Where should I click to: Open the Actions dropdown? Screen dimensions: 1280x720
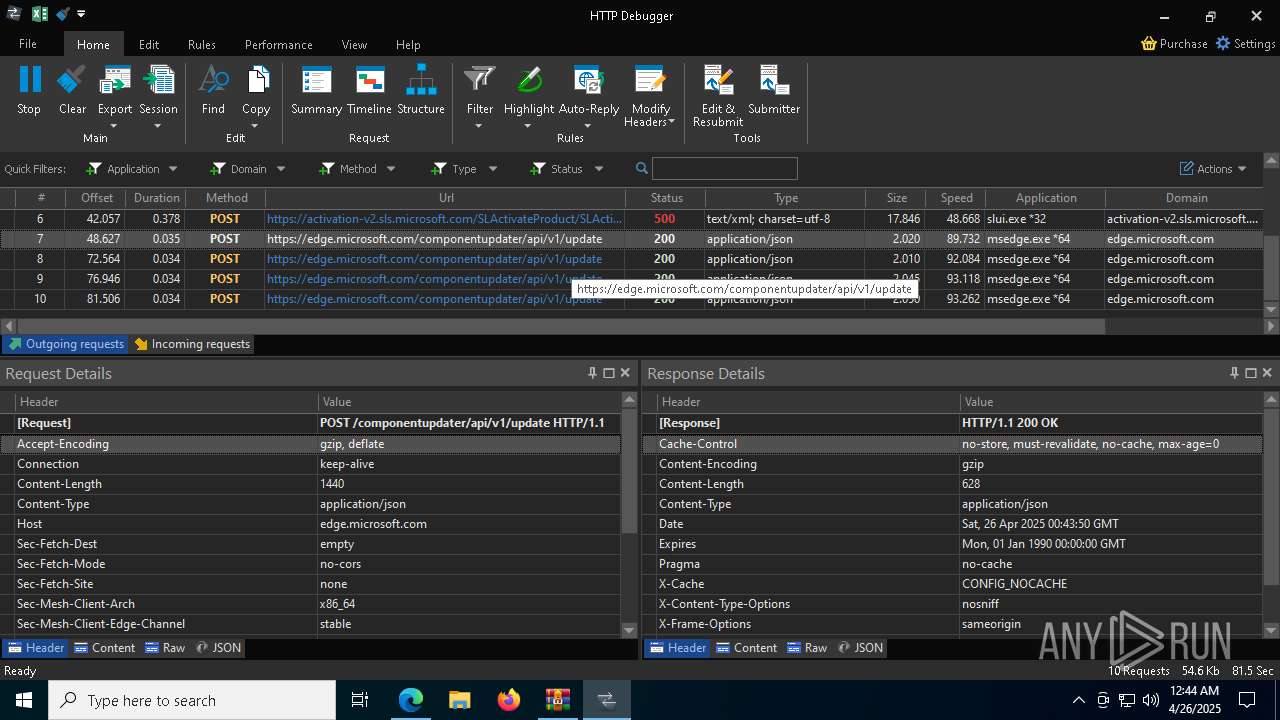pos(1213,169)
